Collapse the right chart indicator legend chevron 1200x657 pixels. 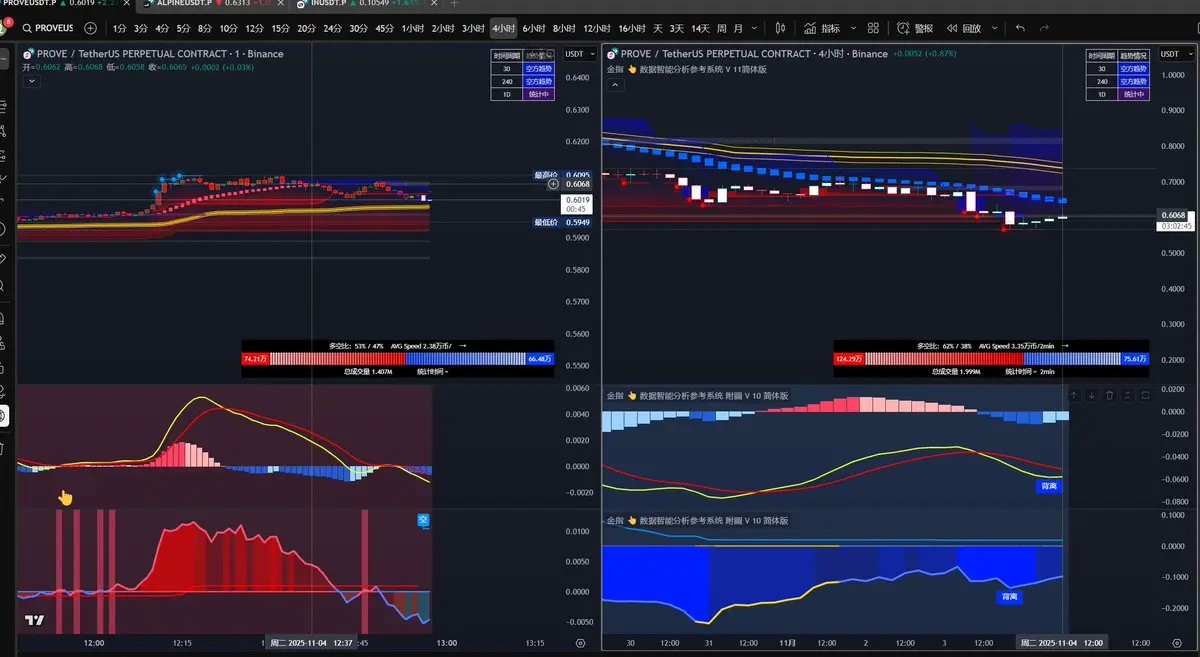[x=616, y=85]
